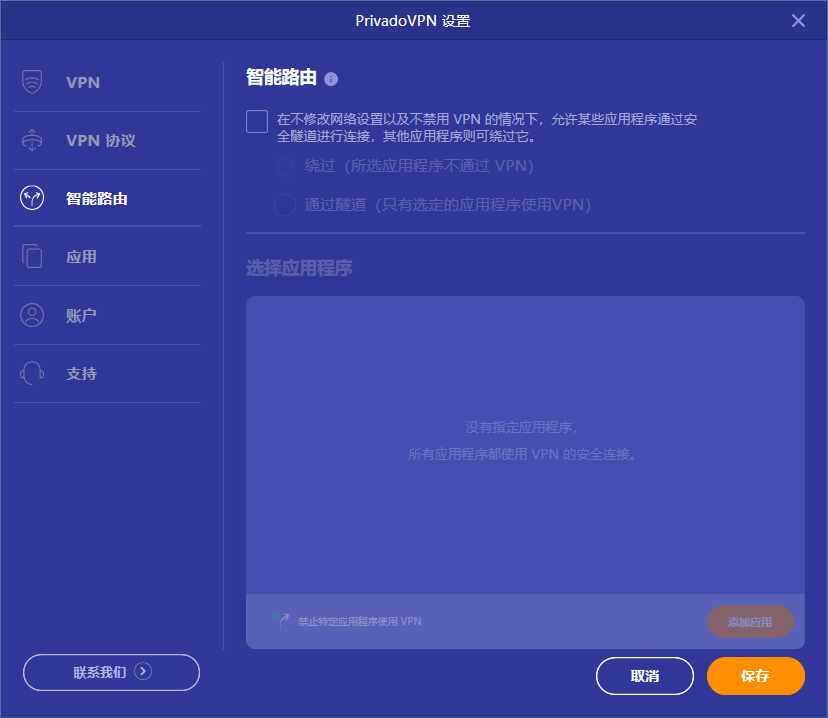Open the 支持 support tab
Screen dimensions: 828x718
(x=108, y=374)
